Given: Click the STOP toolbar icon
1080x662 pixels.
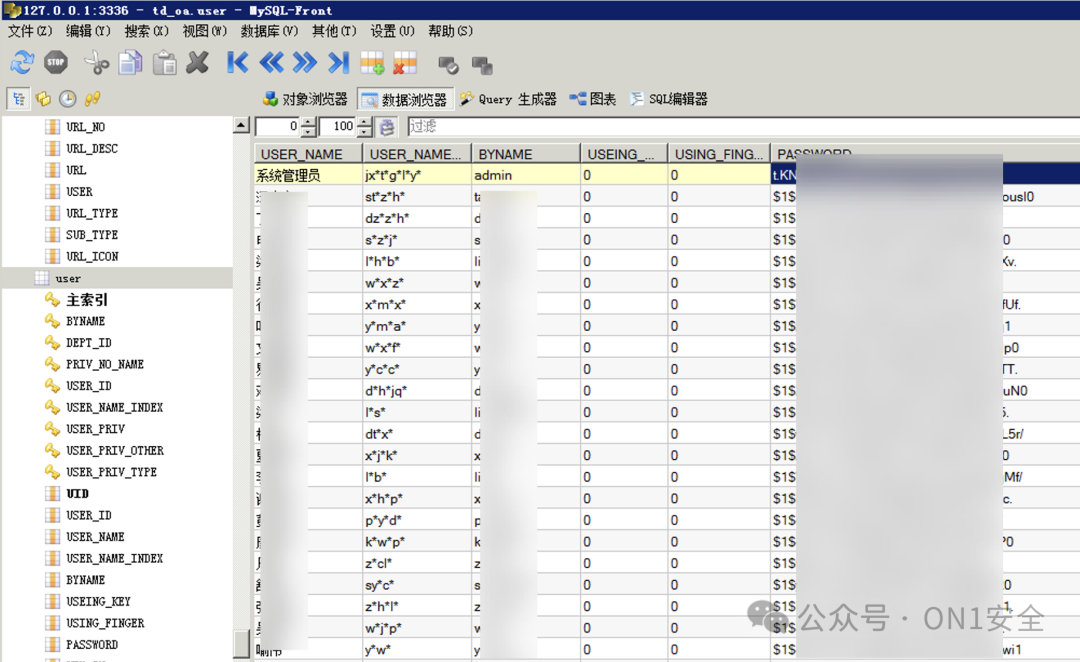Looking at the screenshot, I should pyautogui.click(x=56, y=63).
